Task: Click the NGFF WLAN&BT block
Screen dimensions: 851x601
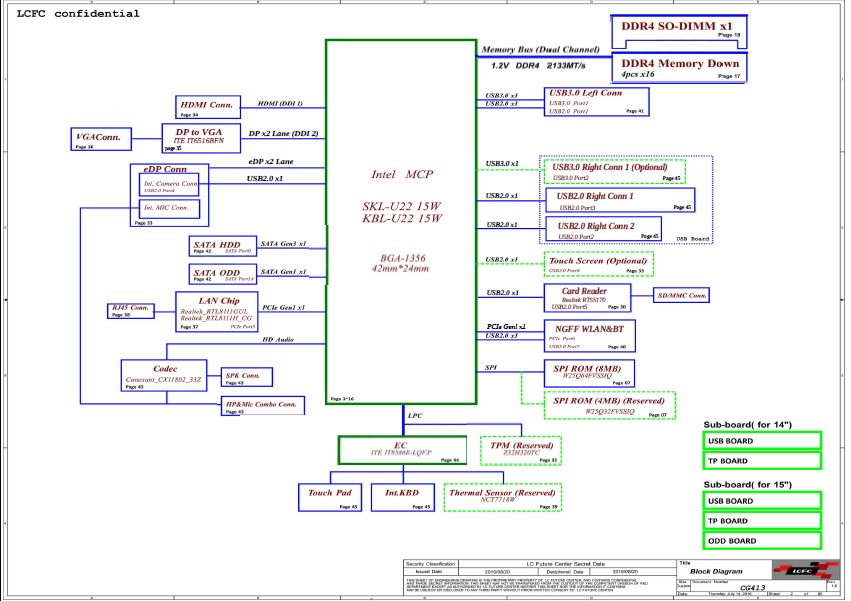Action: 589,335
